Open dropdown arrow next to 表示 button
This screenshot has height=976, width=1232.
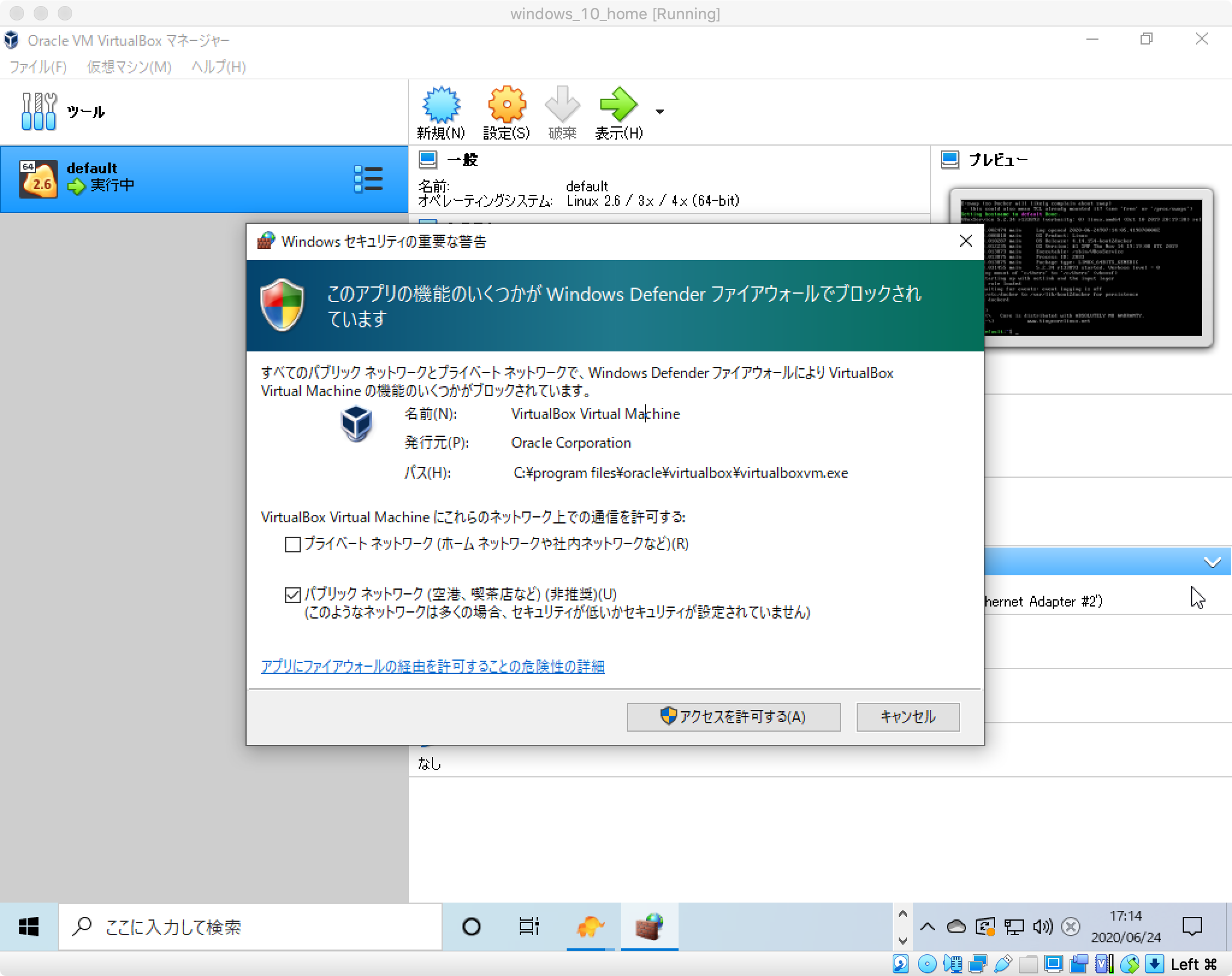pyautogui.click(x=660, y=112)
